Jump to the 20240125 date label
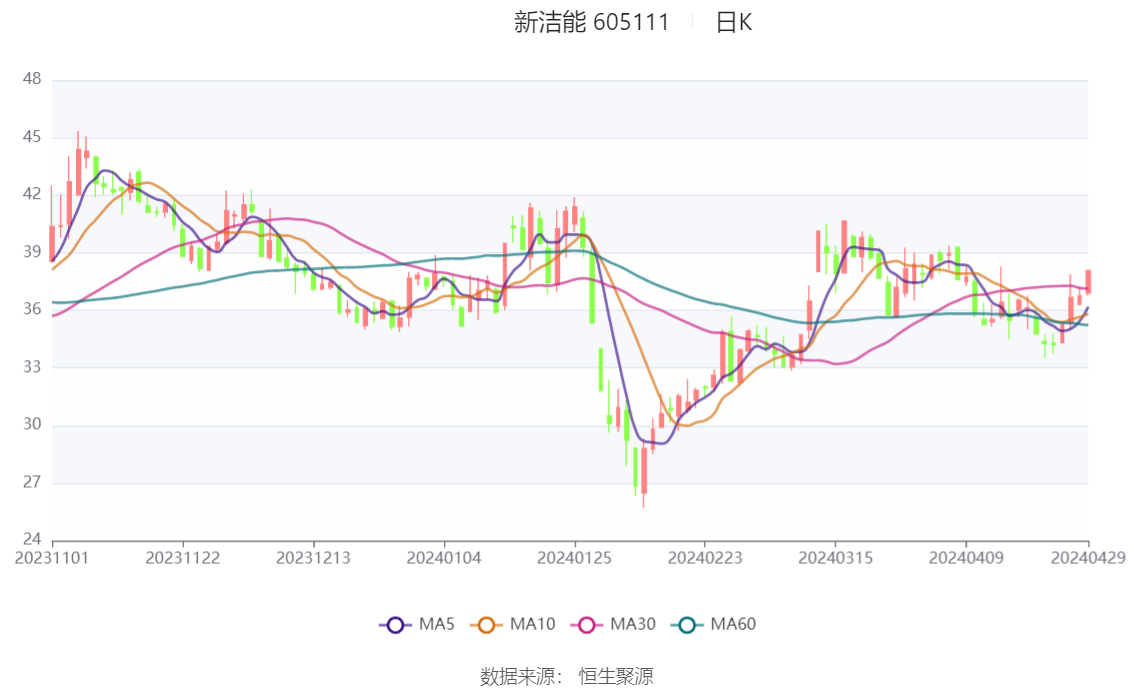 [574, 557]
